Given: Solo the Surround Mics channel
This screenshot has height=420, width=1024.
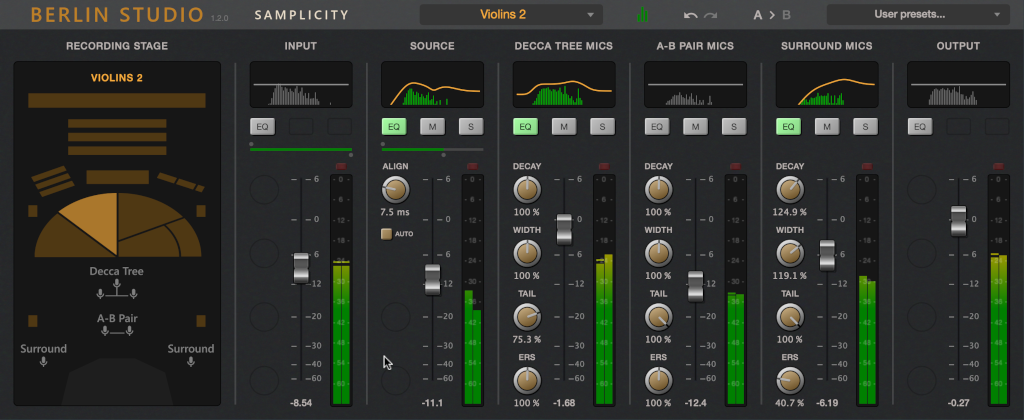Looking at the screenshot, I should pos(865,127).
